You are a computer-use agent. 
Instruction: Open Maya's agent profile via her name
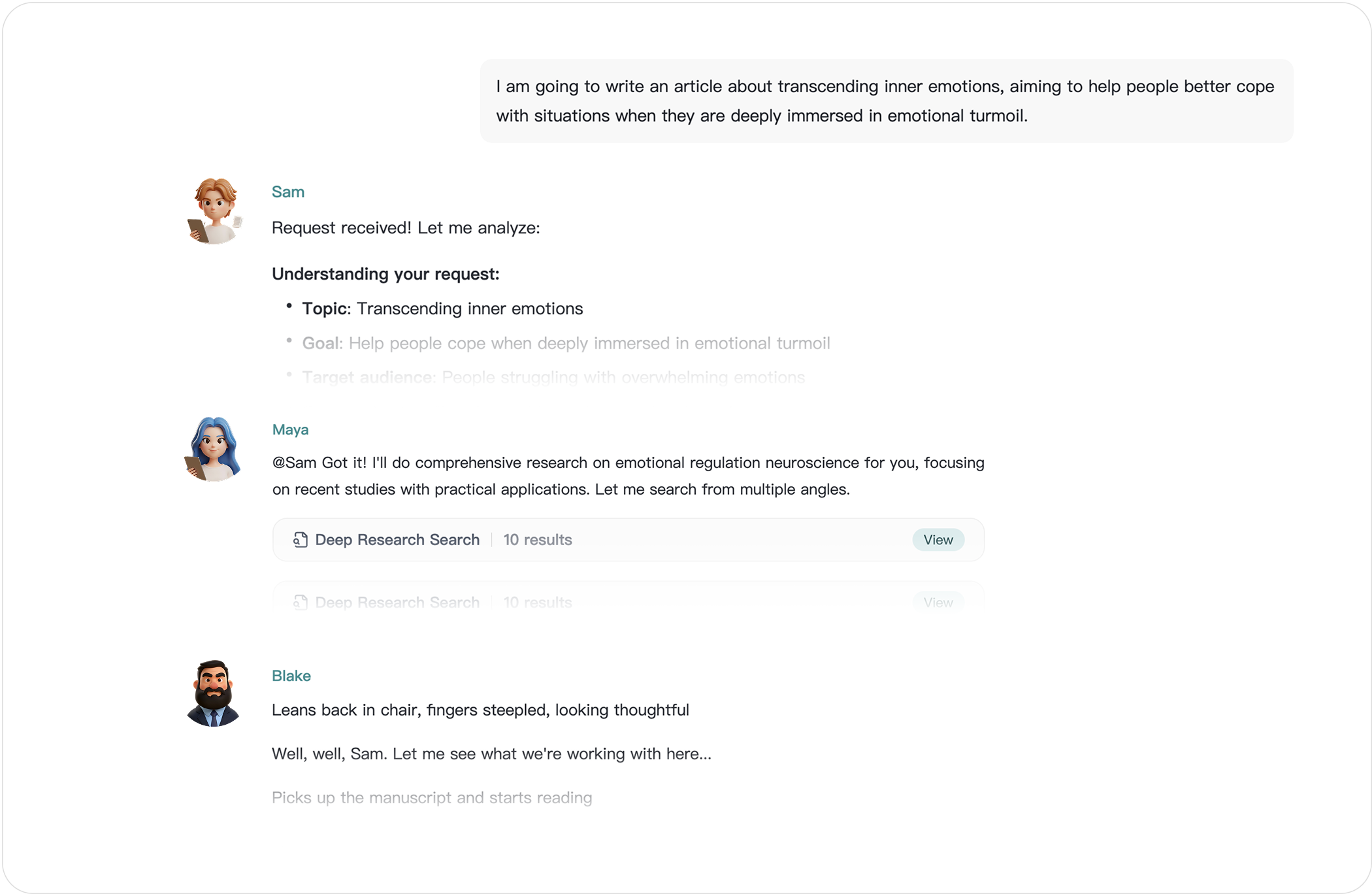[291, 429]
